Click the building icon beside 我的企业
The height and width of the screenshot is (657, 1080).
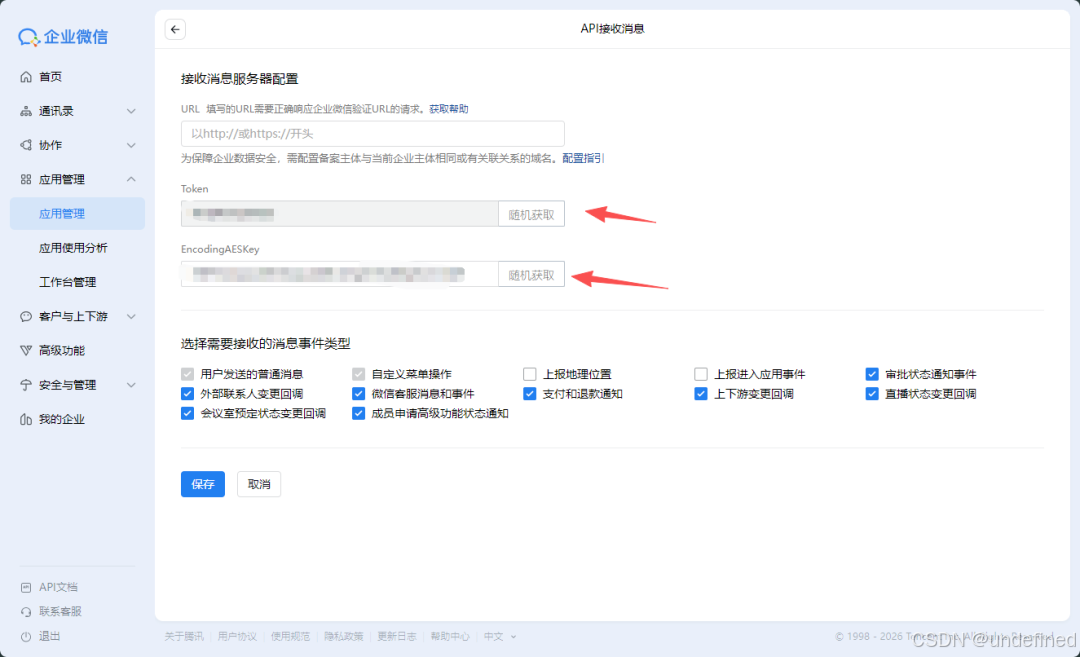(26, 419)
